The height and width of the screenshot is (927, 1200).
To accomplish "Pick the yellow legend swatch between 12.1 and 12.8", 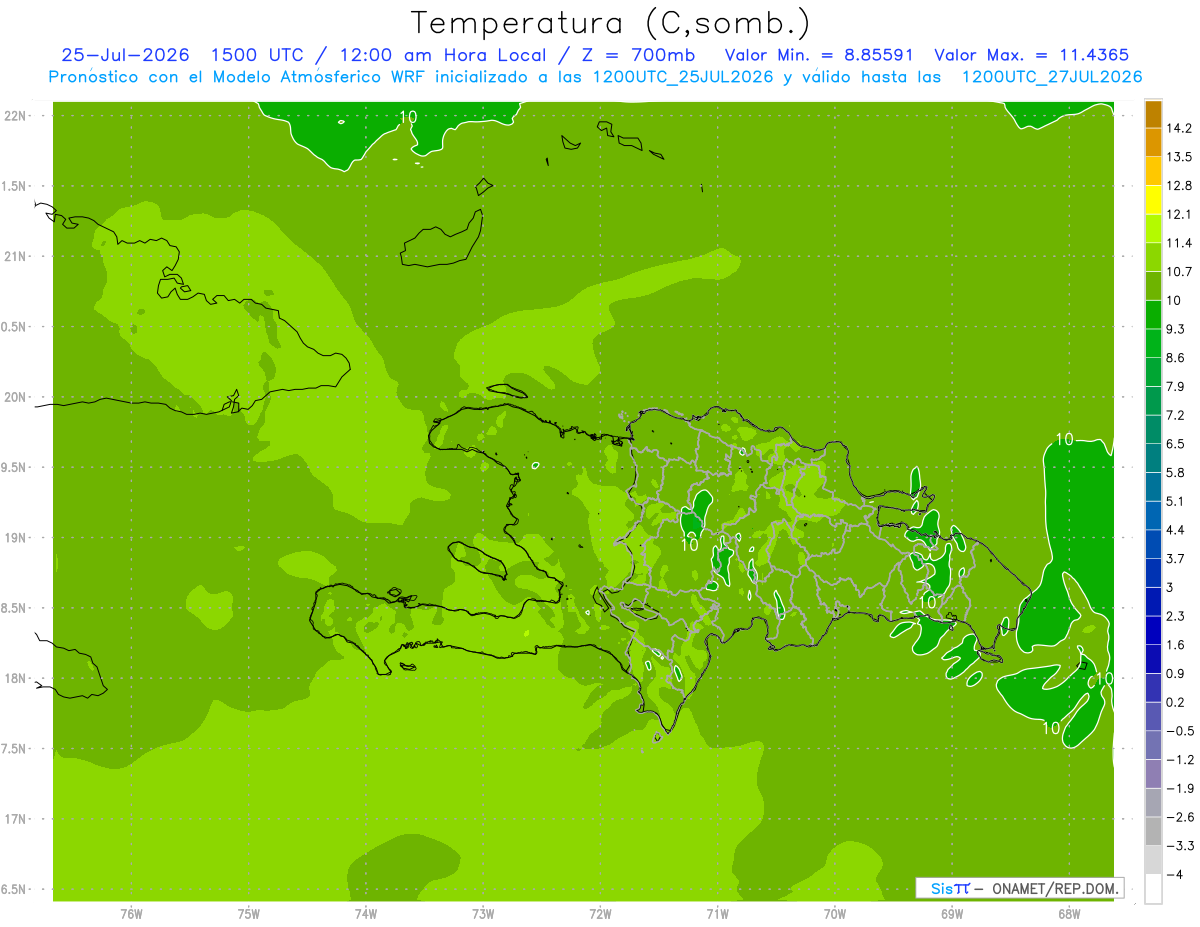I will 1153,200.
